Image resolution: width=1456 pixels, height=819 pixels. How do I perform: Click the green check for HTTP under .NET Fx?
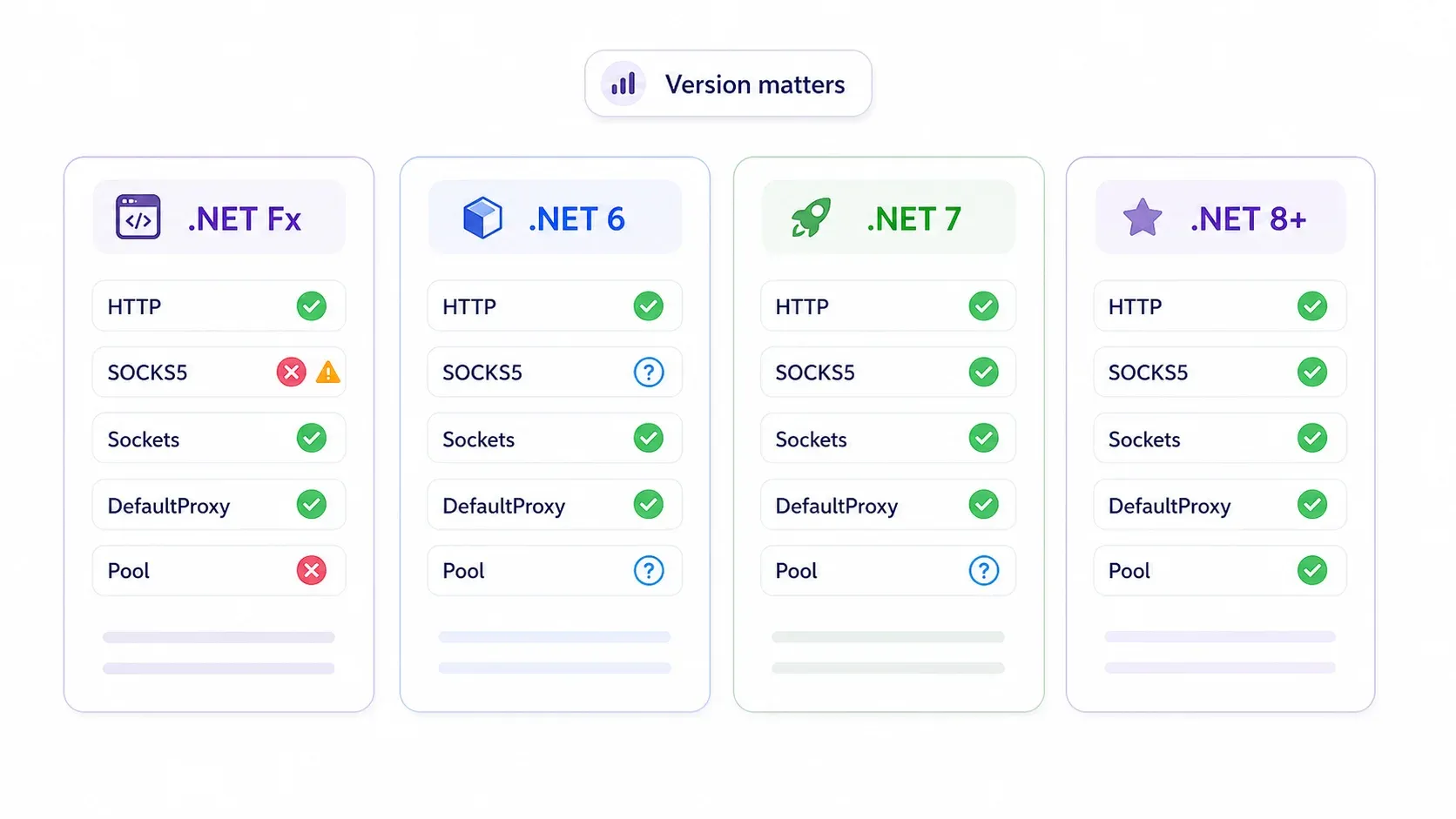click(312, 306)
